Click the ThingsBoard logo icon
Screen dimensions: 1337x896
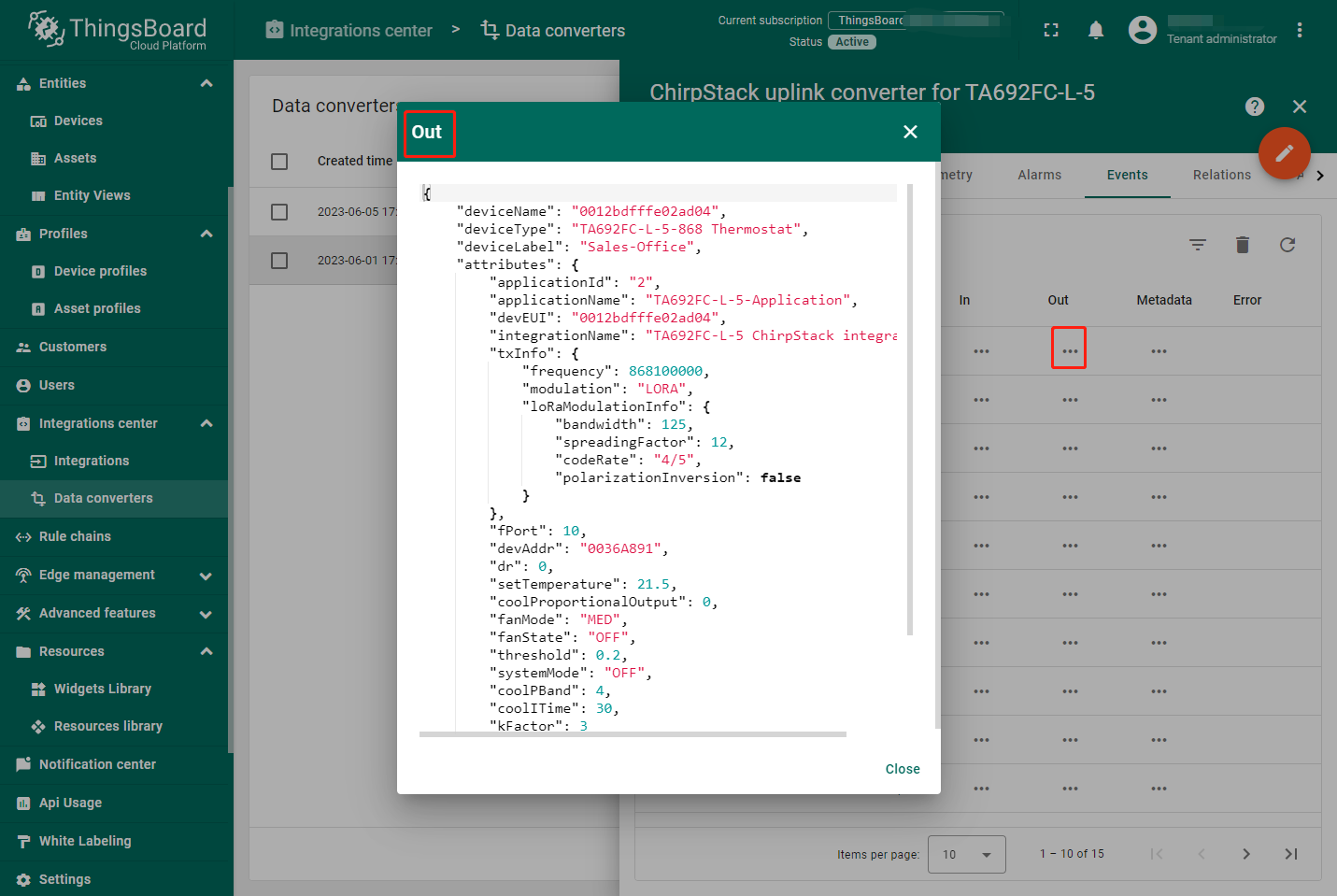pyautogui.click(x=46, y=29)
